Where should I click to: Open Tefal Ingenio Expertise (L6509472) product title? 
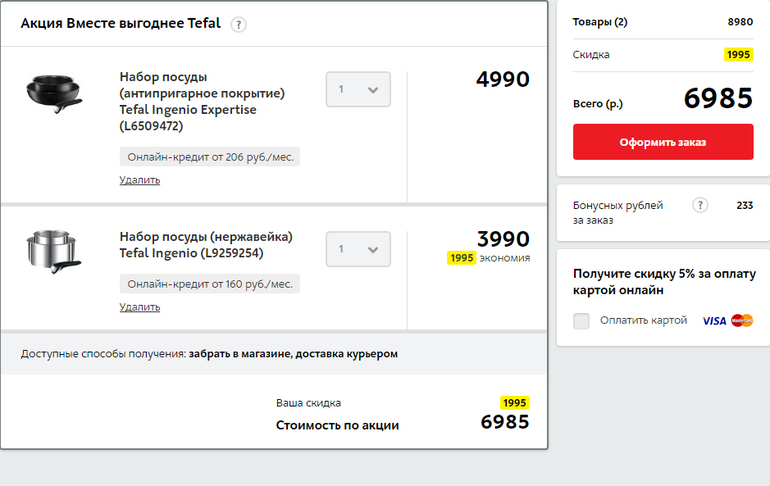tap(202, 101)
